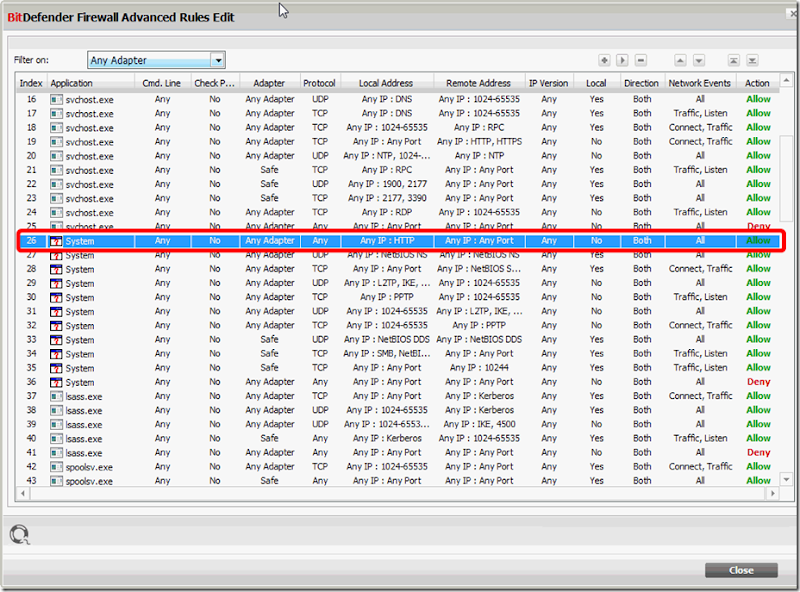This screenshot has width=800, height=592.
Task: Click 'Any IP : 10244' remote address in rule 35
Action: point(479,367)
